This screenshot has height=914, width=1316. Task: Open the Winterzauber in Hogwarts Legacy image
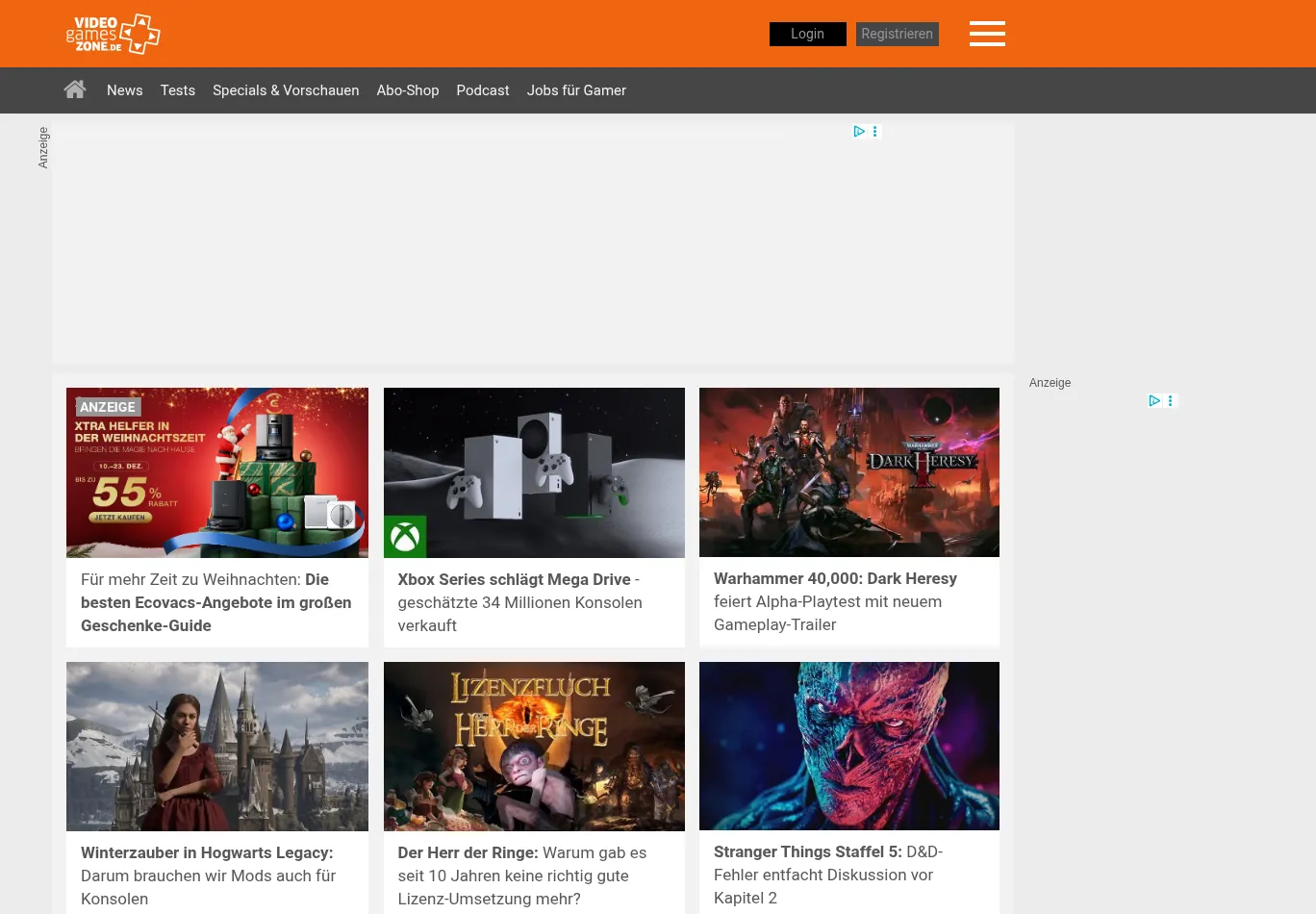coord(216,746)
